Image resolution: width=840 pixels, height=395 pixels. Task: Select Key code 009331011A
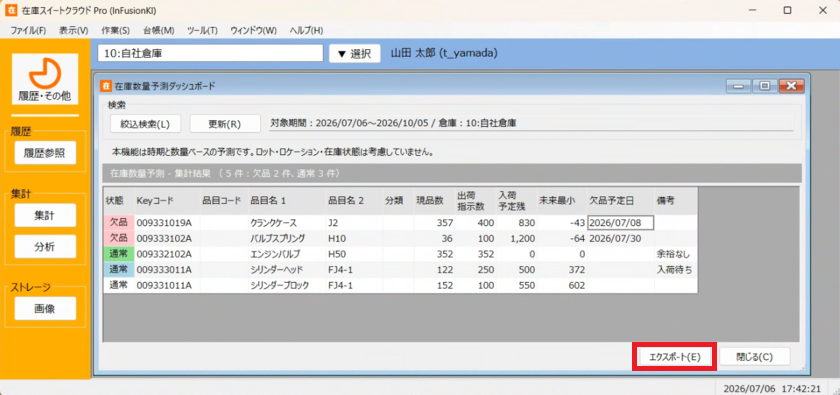tap(167, 285)
